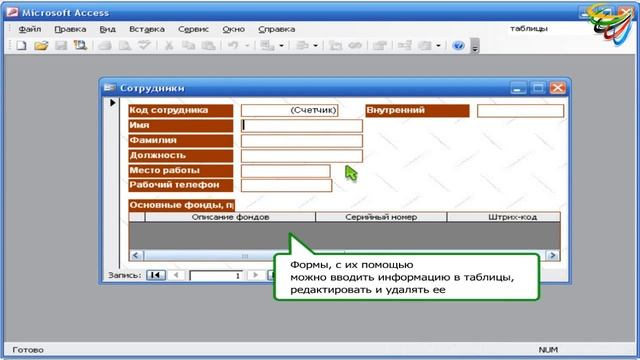Click into the Имя input field
This screenshot has width=640, height=360.
[x=302, y=125]
